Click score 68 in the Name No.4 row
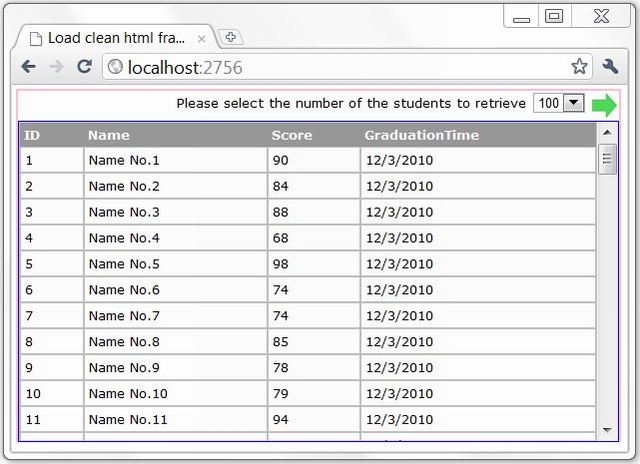The height and width of the screenshot is (464, 640). (314, 238)
